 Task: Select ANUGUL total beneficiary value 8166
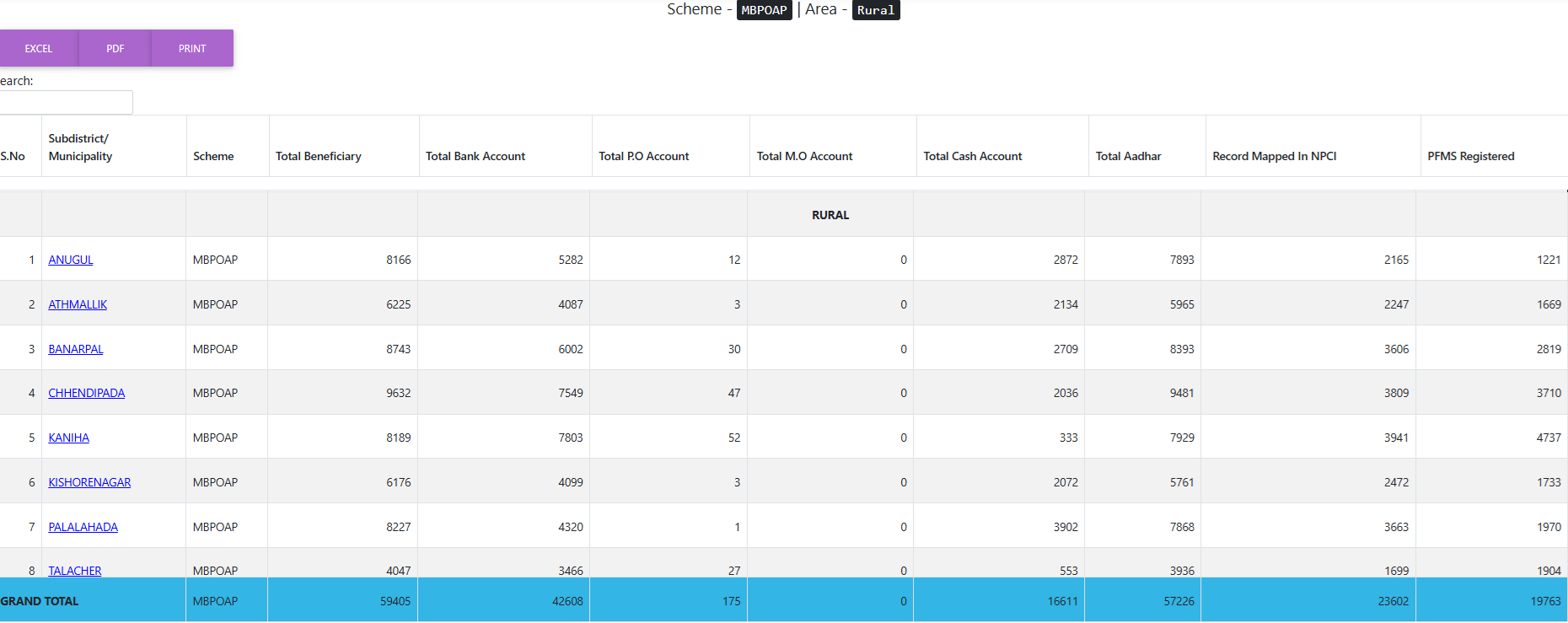coord(399,260)
